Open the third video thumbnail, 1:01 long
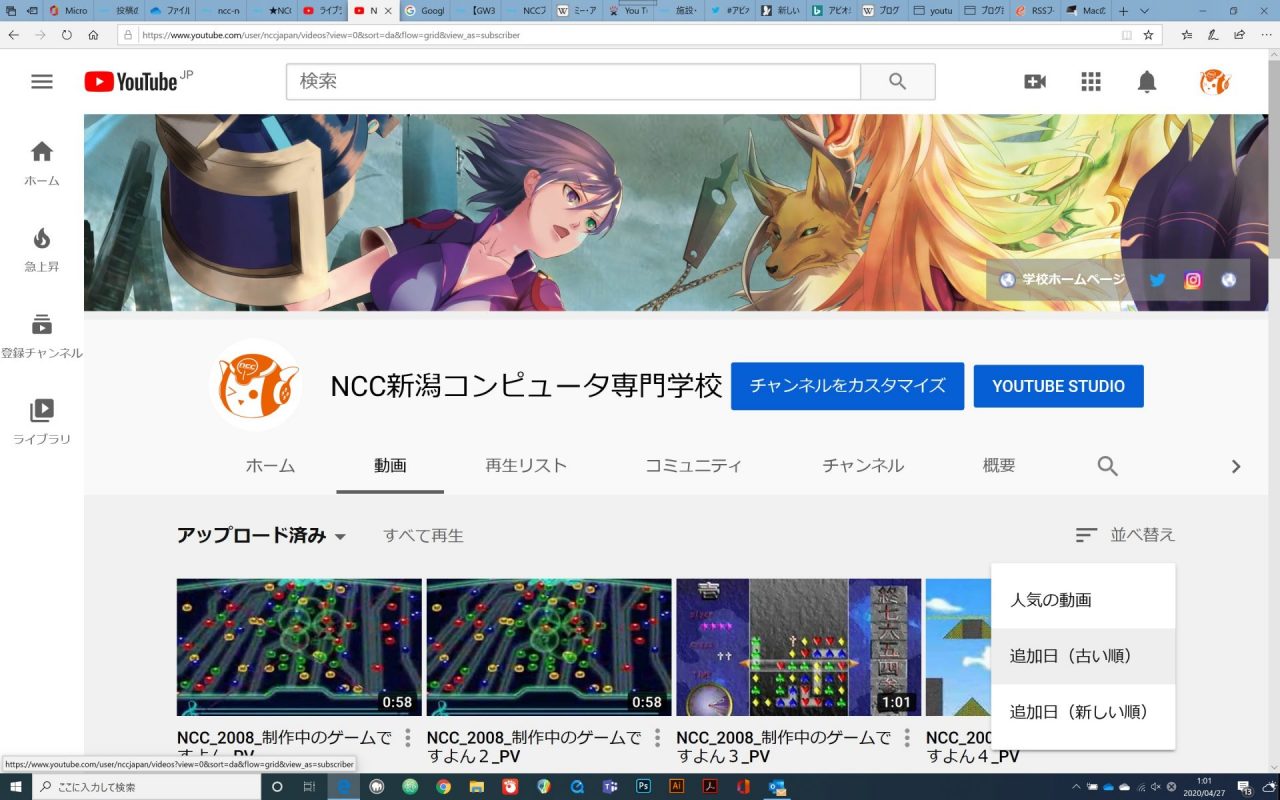 click(798, 647)
